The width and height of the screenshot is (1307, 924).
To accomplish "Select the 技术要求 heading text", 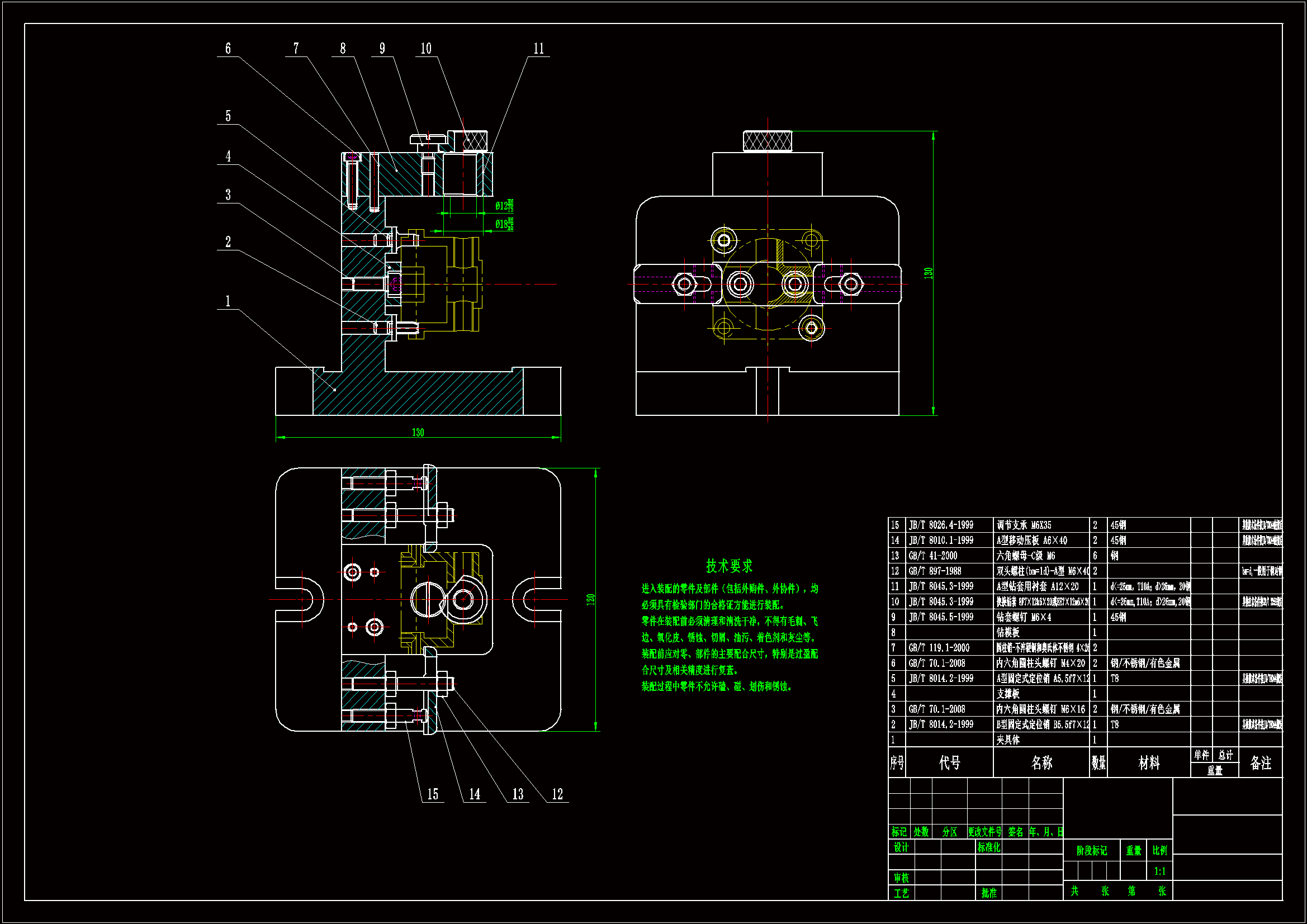I will tap(729, 566).
